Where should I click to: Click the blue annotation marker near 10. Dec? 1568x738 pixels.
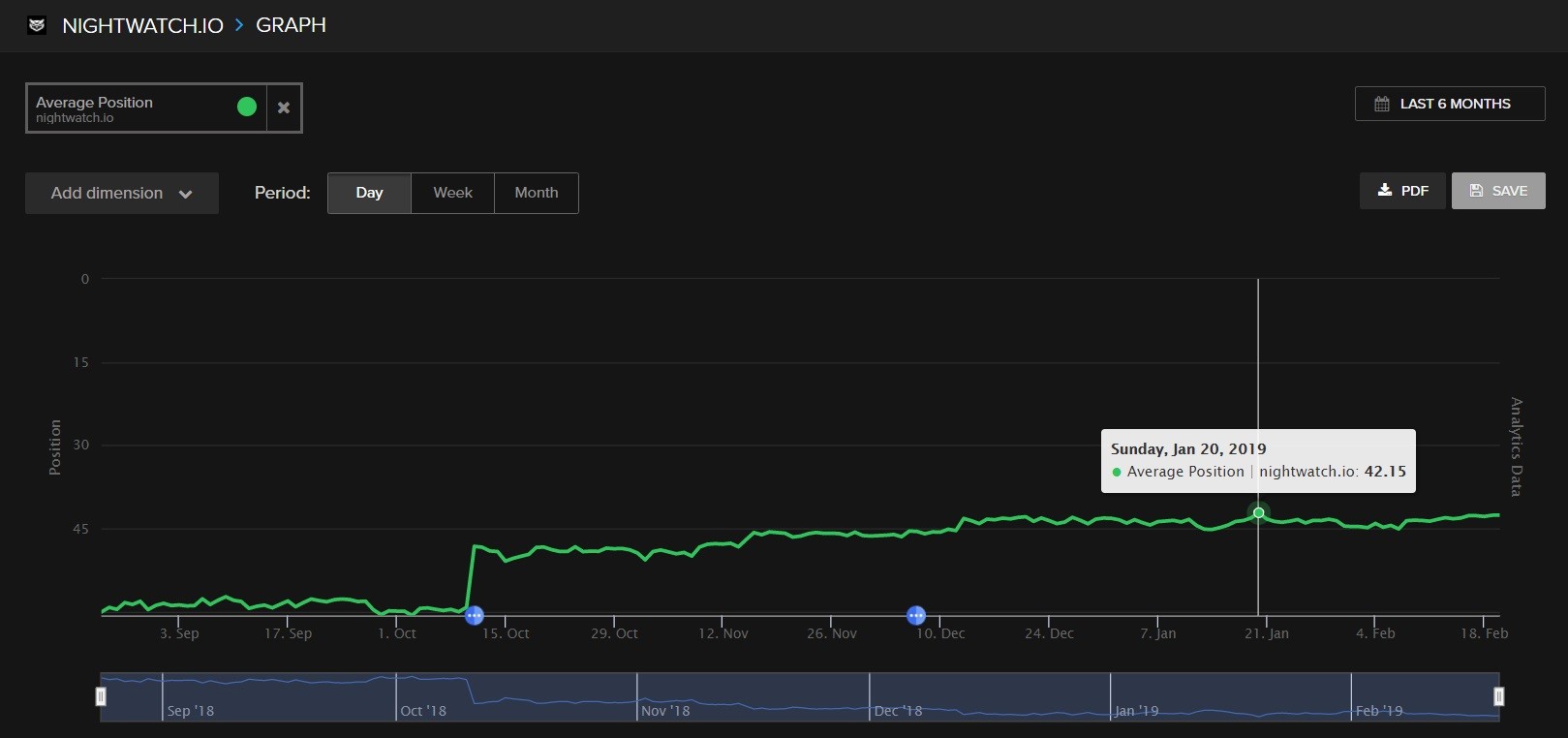click(x=915, y=615)
